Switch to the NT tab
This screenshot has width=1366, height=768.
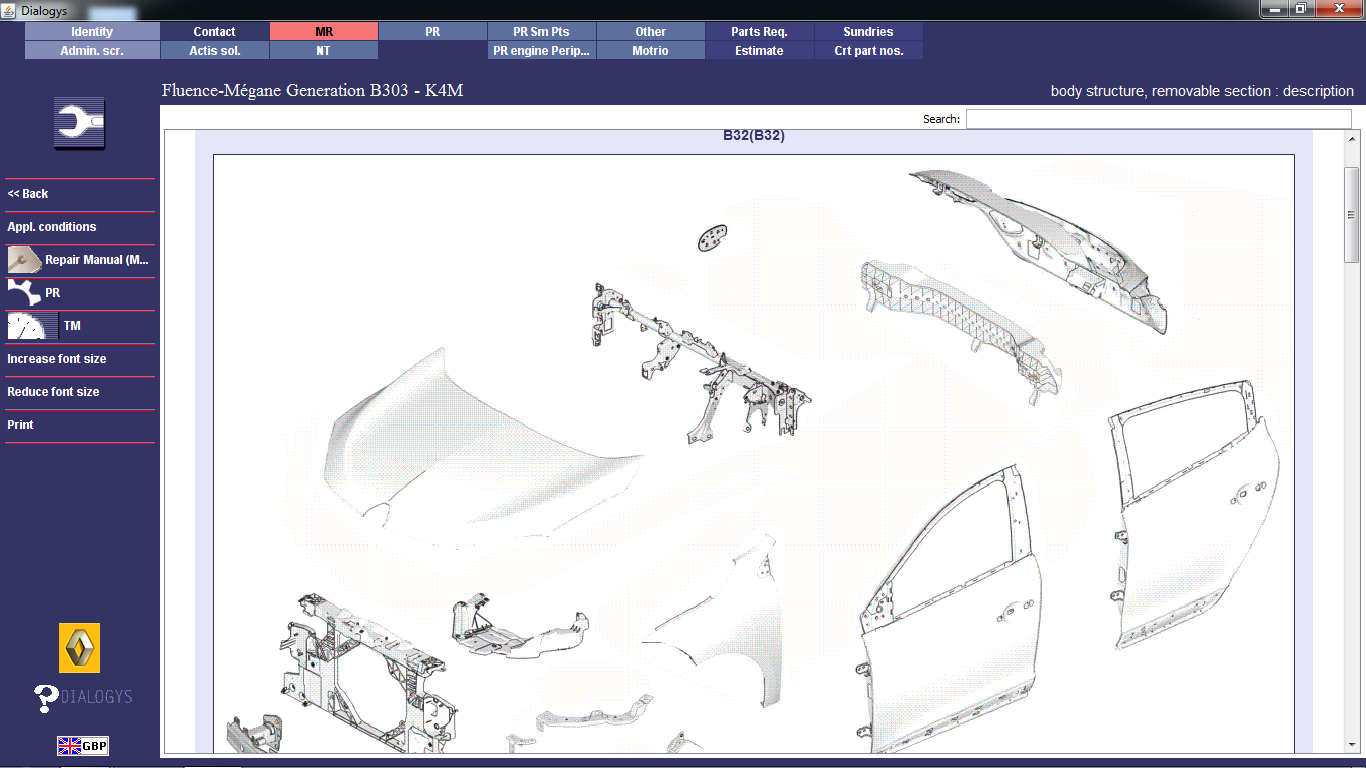pyautogui.click(x=324, y=51)
